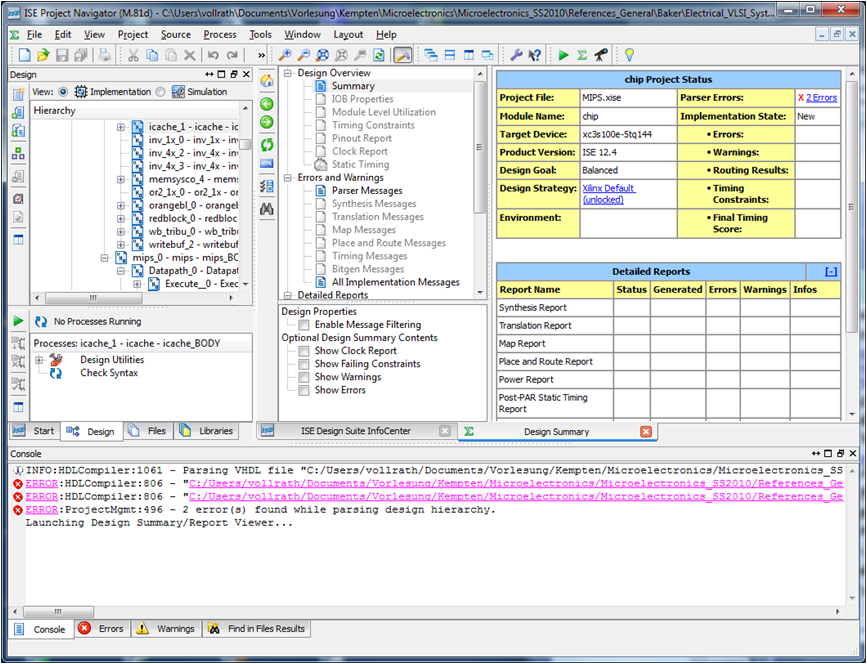Check the Show Failing Constraints option

(304, 364)
